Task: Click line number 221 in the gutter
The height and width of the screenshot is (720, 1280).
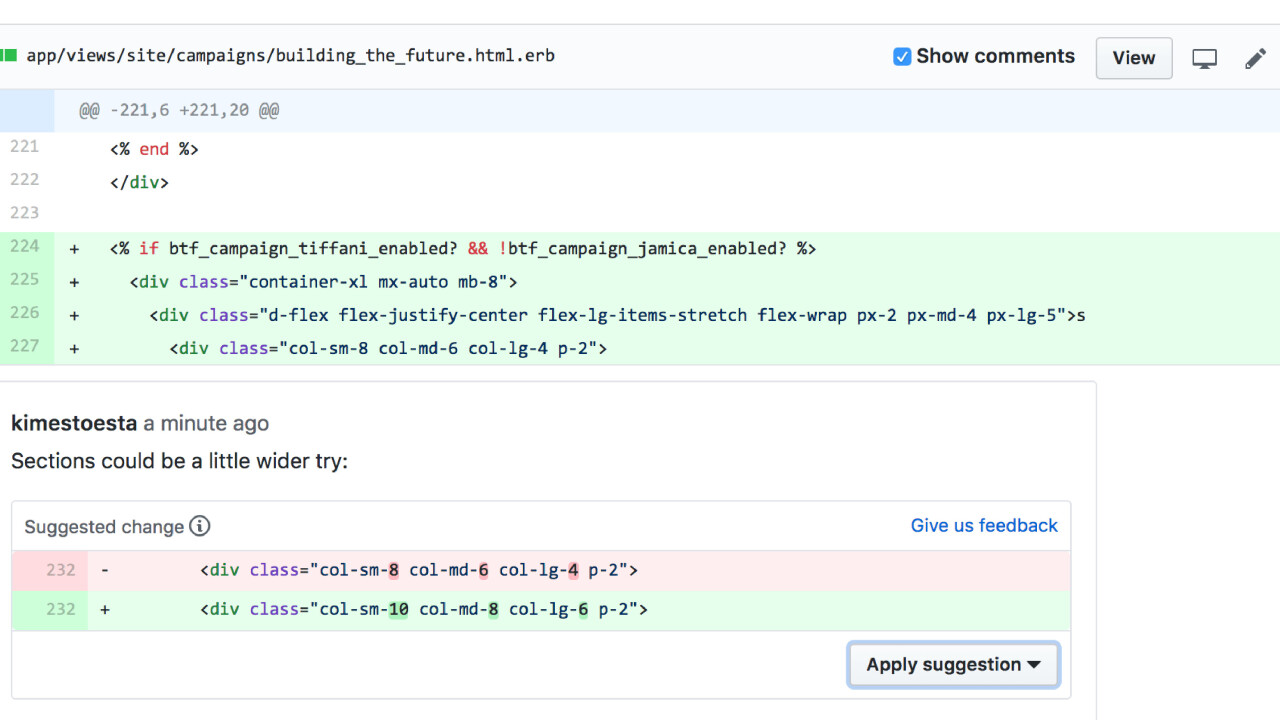Action: point(25,147)
